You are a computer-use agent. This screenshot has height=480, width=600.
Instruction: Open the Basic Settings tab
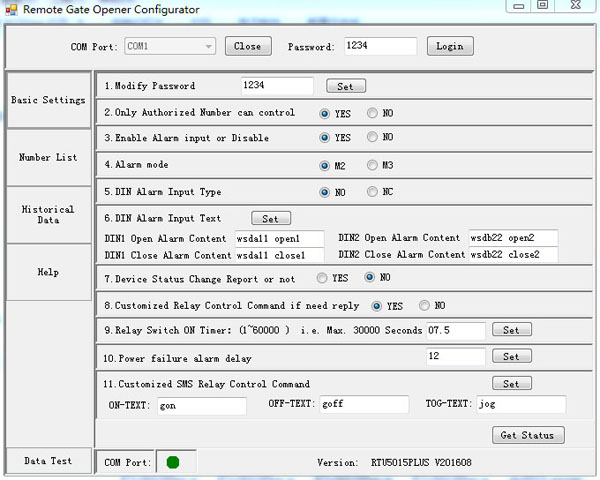pyautogui.click(x=48, y=100)
